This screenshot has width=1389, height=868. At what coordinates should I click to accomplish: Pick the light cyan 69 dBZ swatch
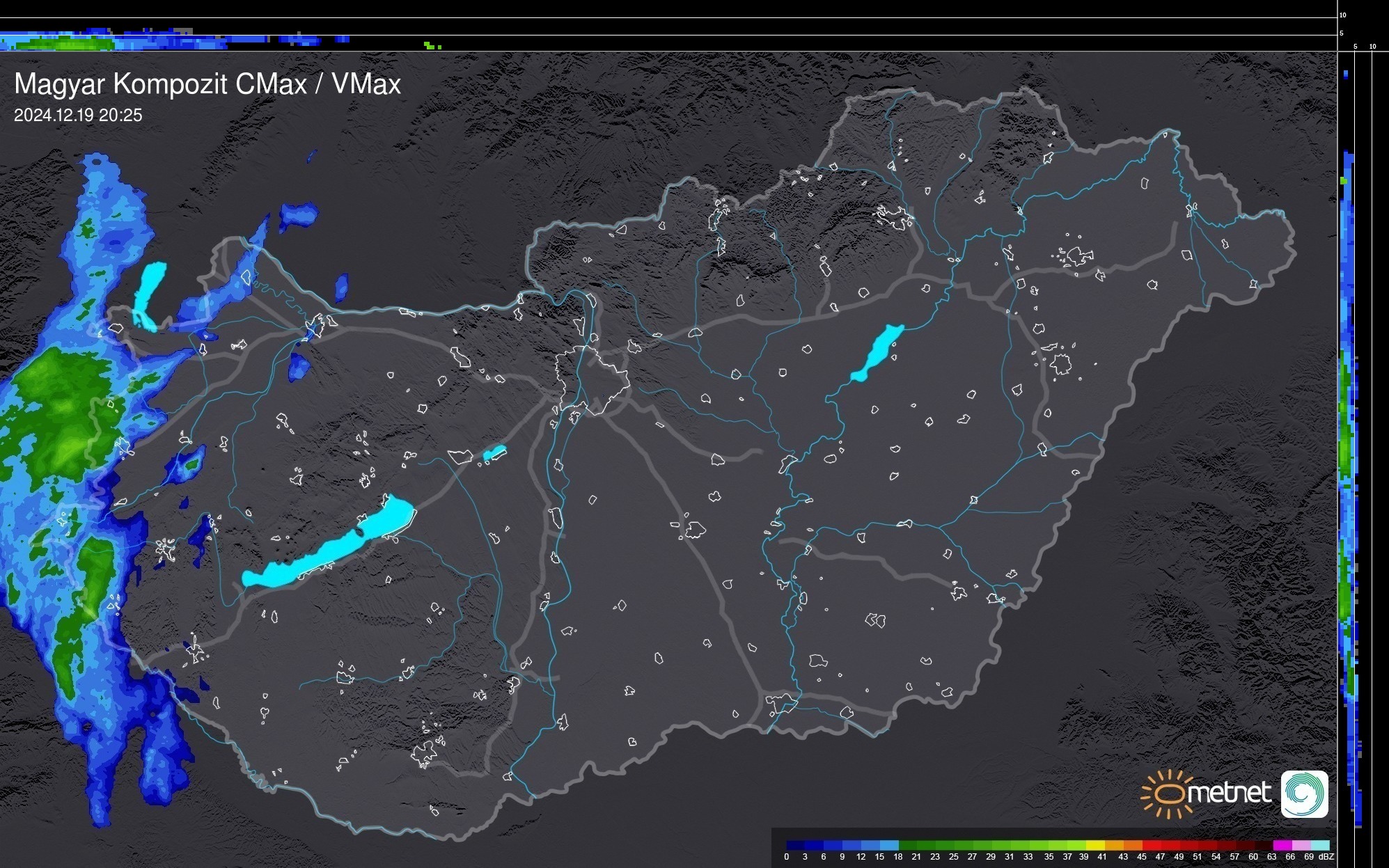click(x=1320, y=845)
